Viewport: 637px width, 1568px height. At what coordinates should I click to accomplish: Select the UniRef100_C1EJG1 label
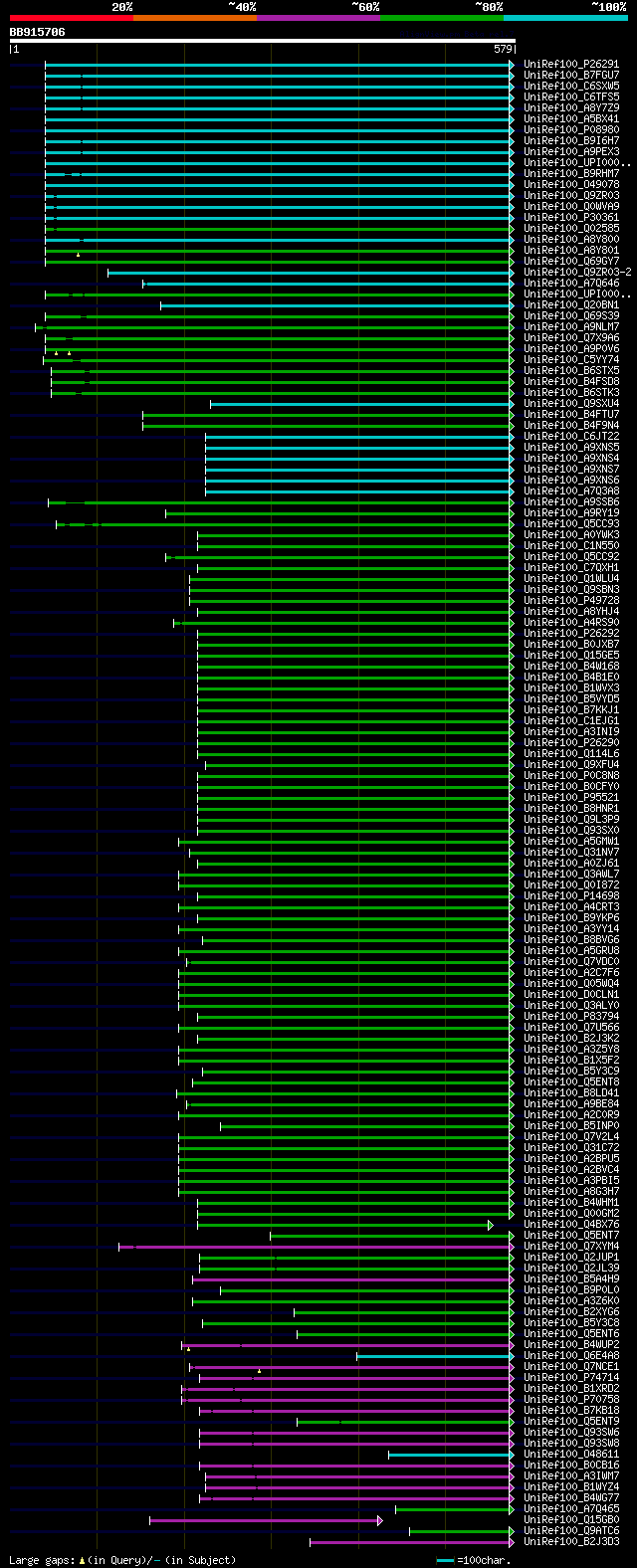point(571,720)
